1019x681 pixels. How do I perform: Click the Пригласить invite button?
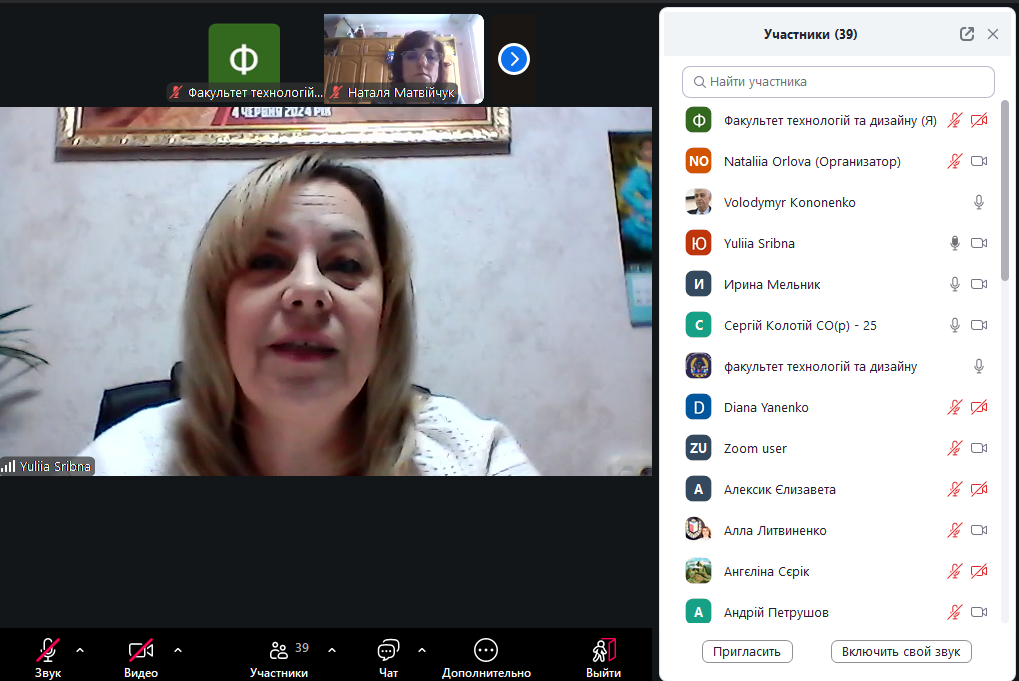click(747, 652)
